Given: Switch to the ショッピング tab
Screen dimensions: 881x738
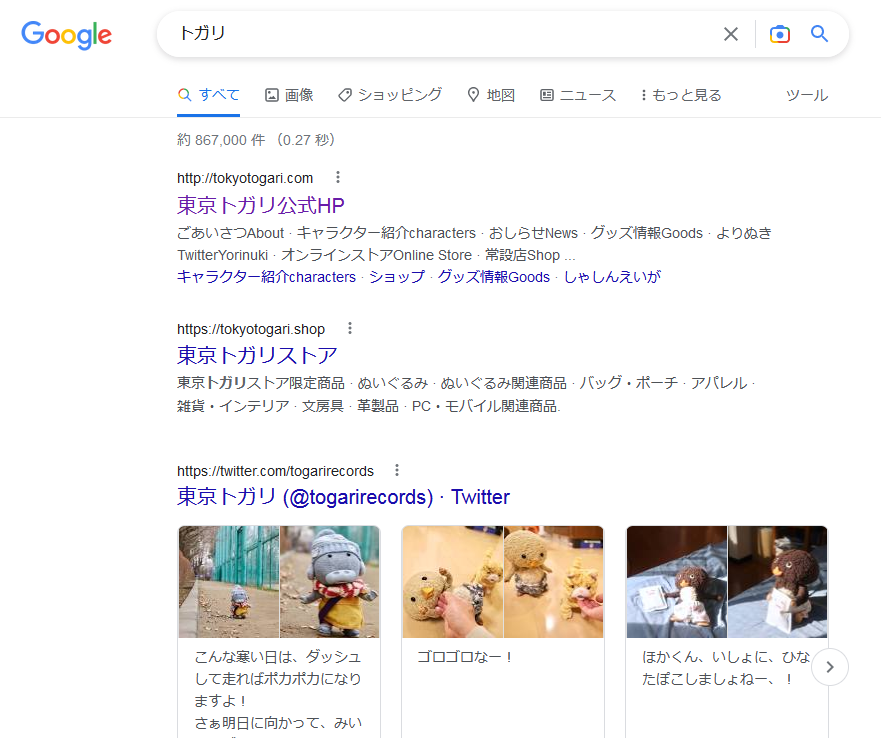Looking at the screenshot, I should [390, 95].
